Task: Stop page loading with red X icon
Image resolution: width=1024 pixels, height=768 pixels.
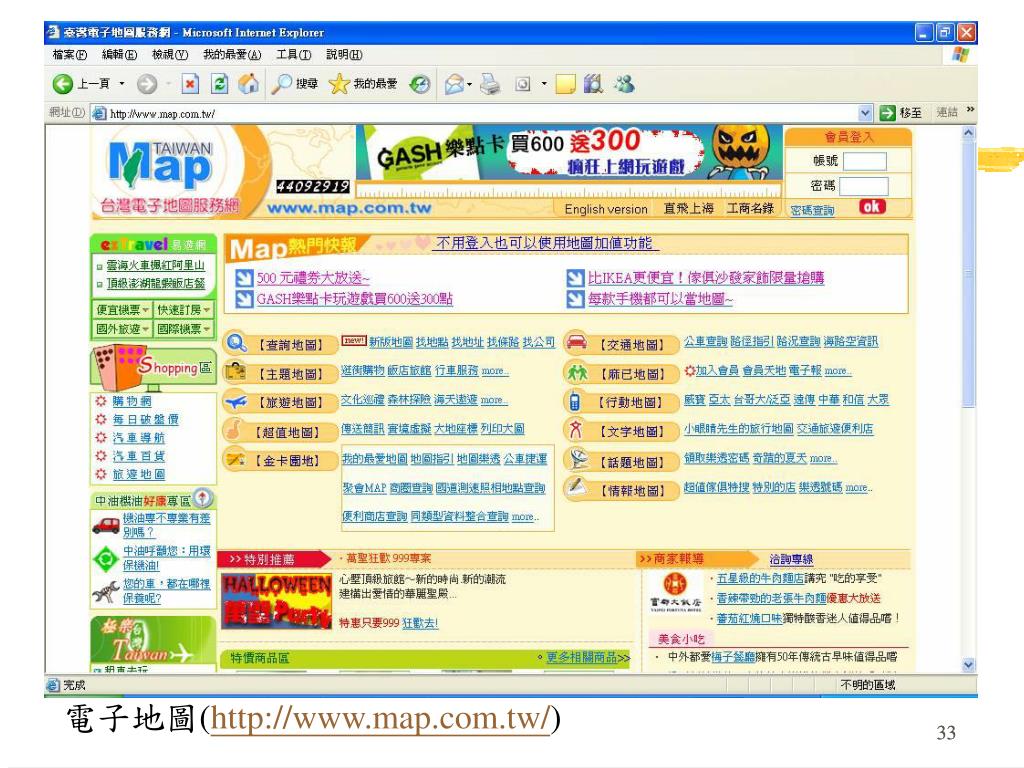Action: point(190,84)
